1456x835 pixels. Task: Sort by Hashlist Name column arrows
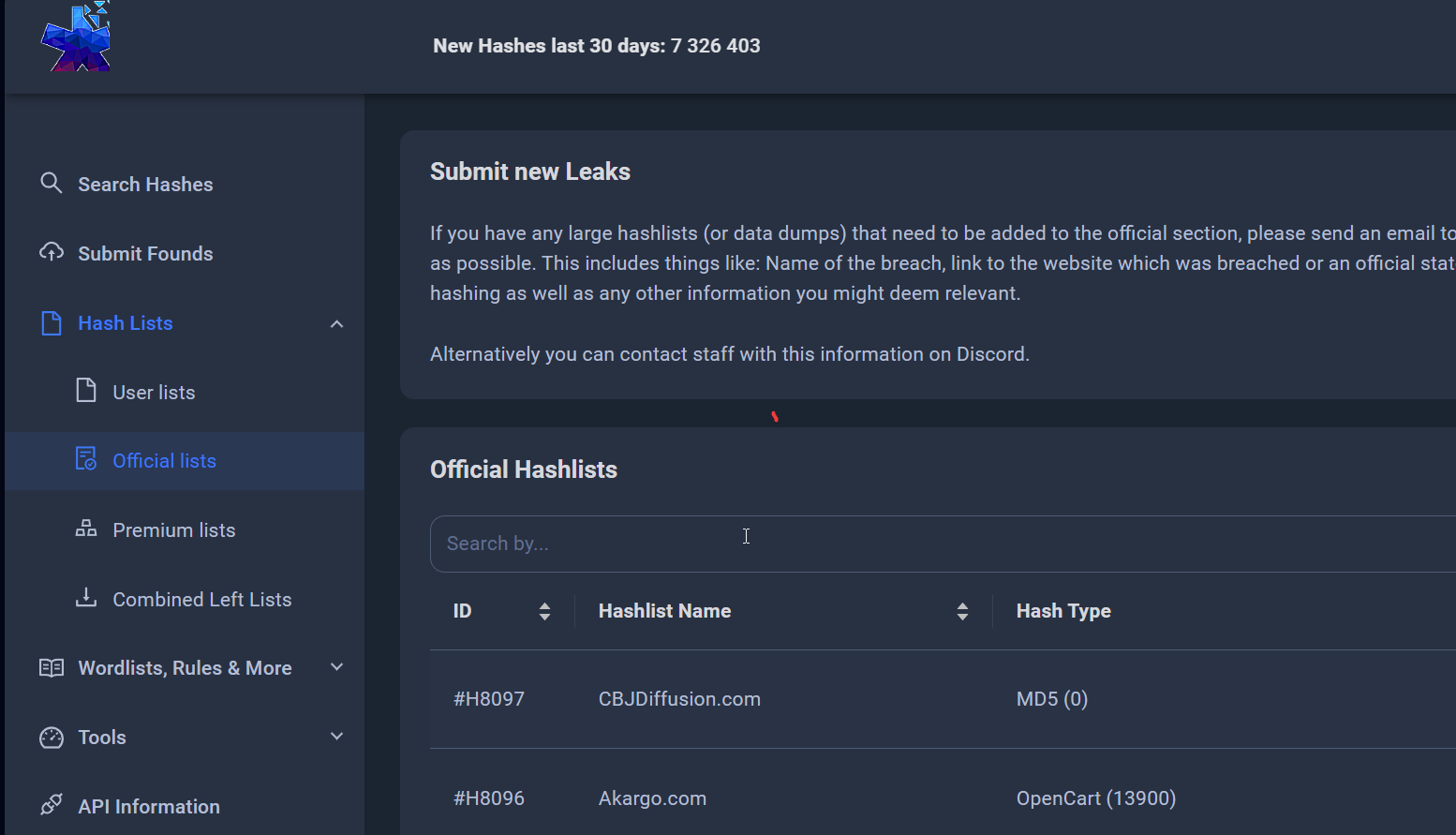pyautogui.click(x=962, y=612)
